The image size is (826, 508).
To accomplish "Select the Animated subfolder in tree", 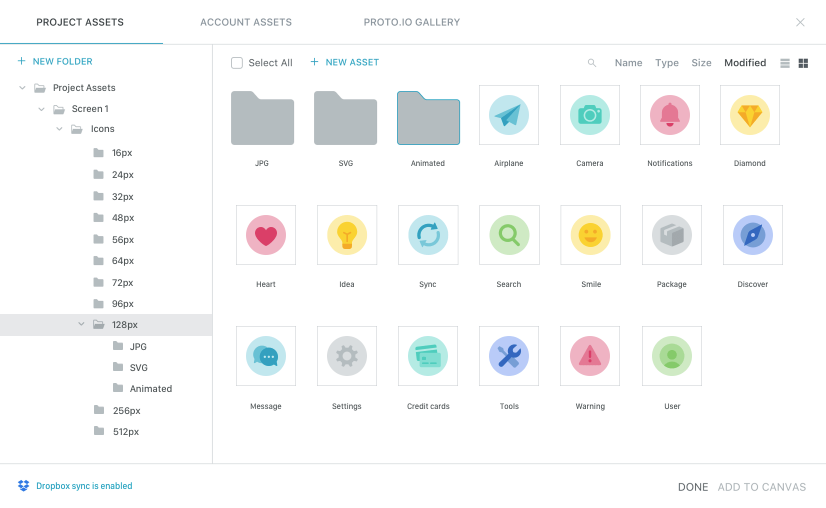I will click(151, 389).
